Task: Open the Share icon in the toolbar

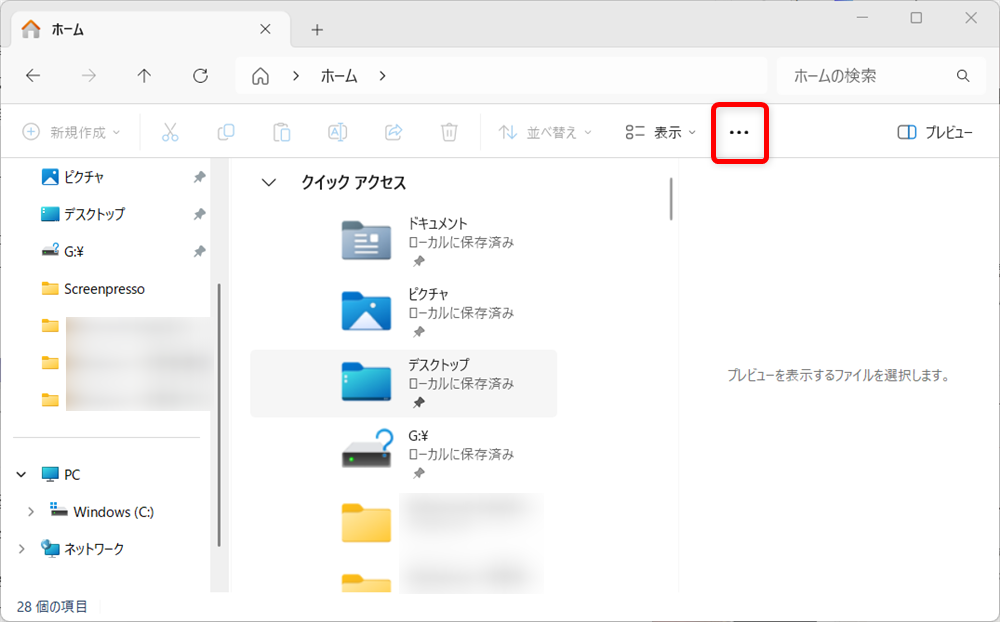Action: [x=393, y=131]
